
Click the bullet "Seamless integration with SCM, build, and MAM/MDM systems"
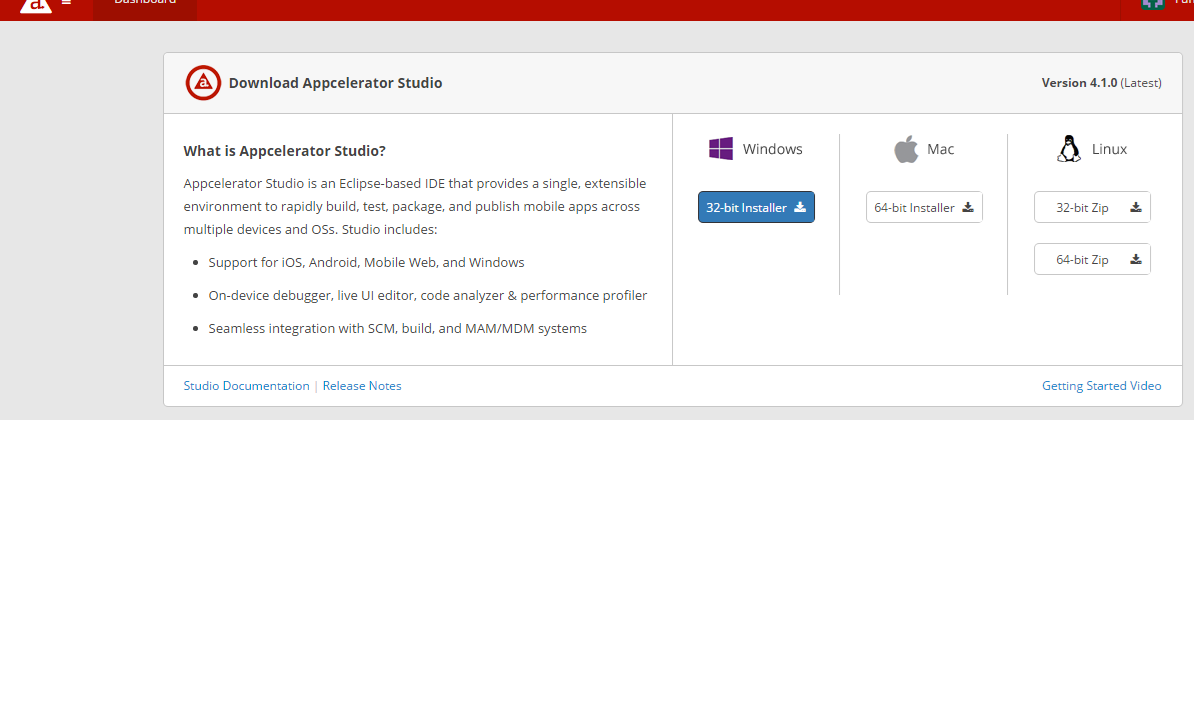click(397, 329)
